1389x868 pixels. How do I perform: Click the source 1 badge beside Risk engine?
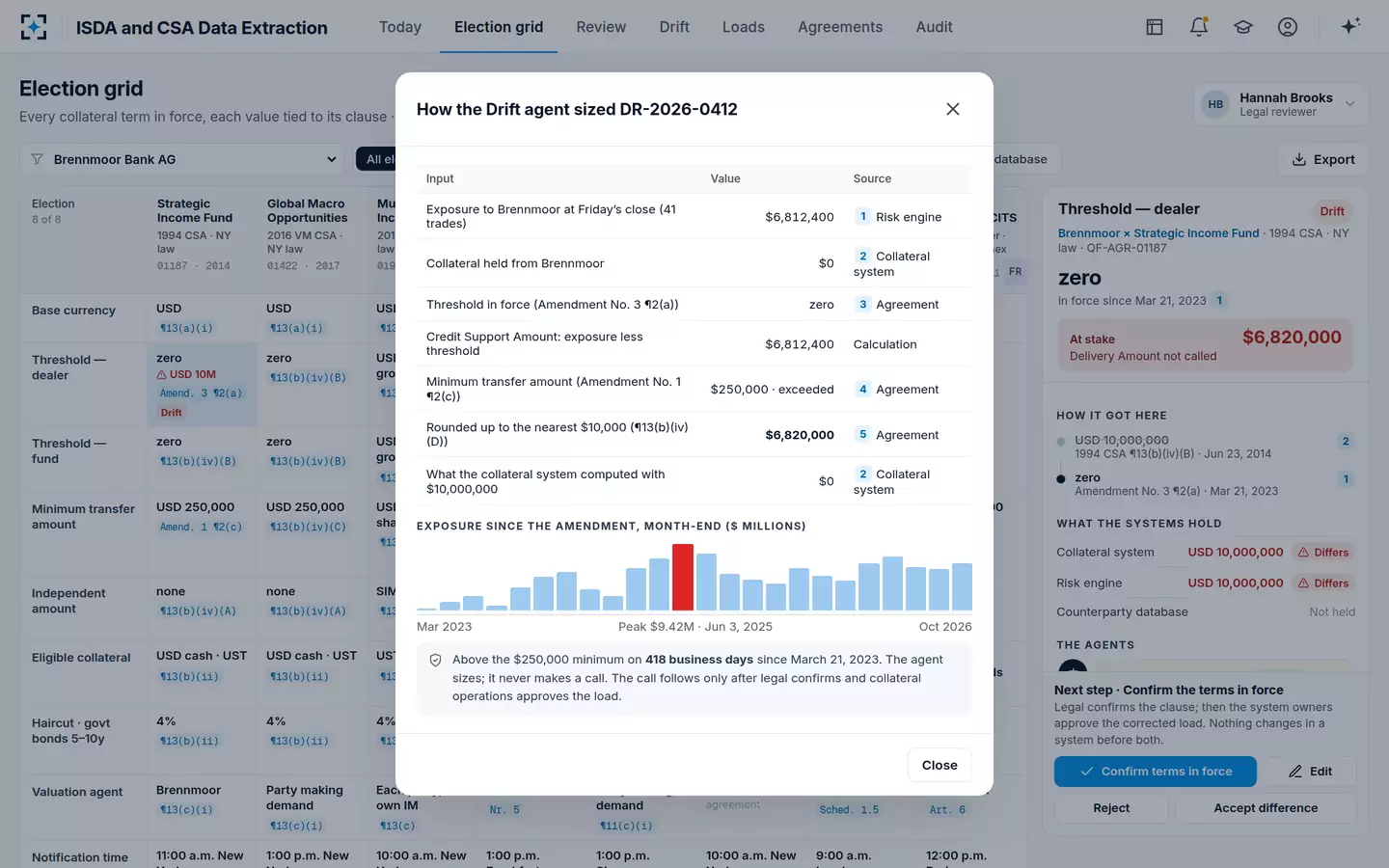point(862,216)
